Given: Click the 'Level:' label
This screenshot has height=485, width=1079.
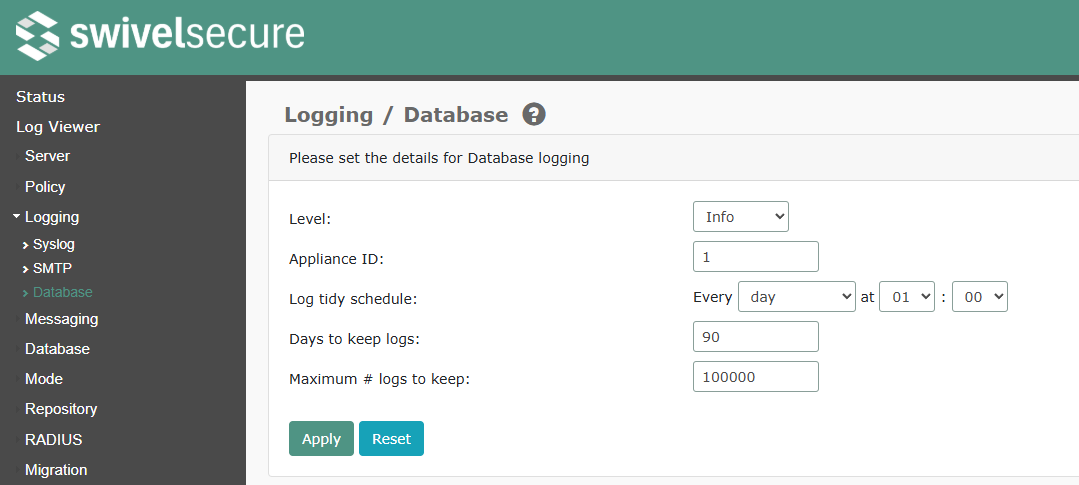Looking at the screenshot, I should point(310,219).
